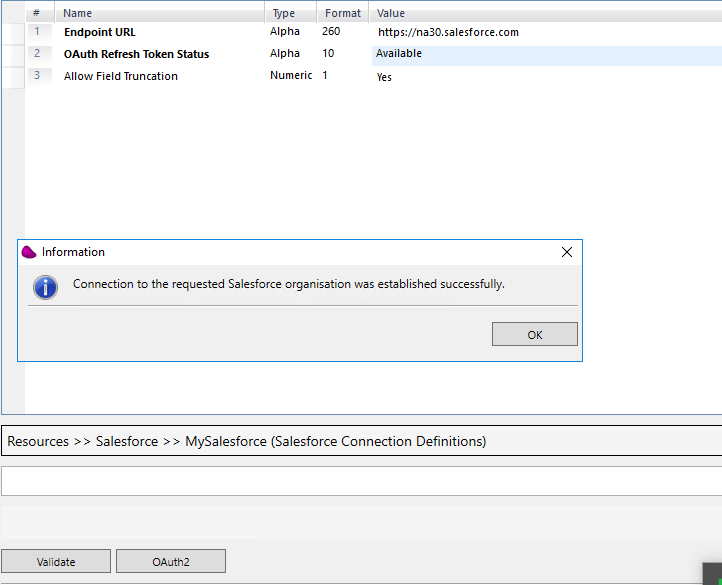
Task: Click the Yes value for field truncation
Action: [384, 77]
